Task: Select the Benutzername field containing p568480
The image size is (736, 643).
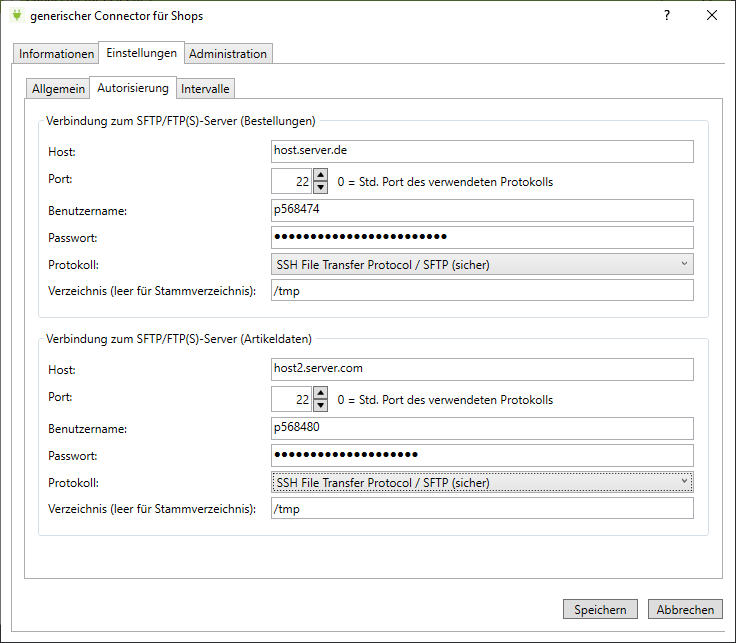Action: (x=483, y=428)
